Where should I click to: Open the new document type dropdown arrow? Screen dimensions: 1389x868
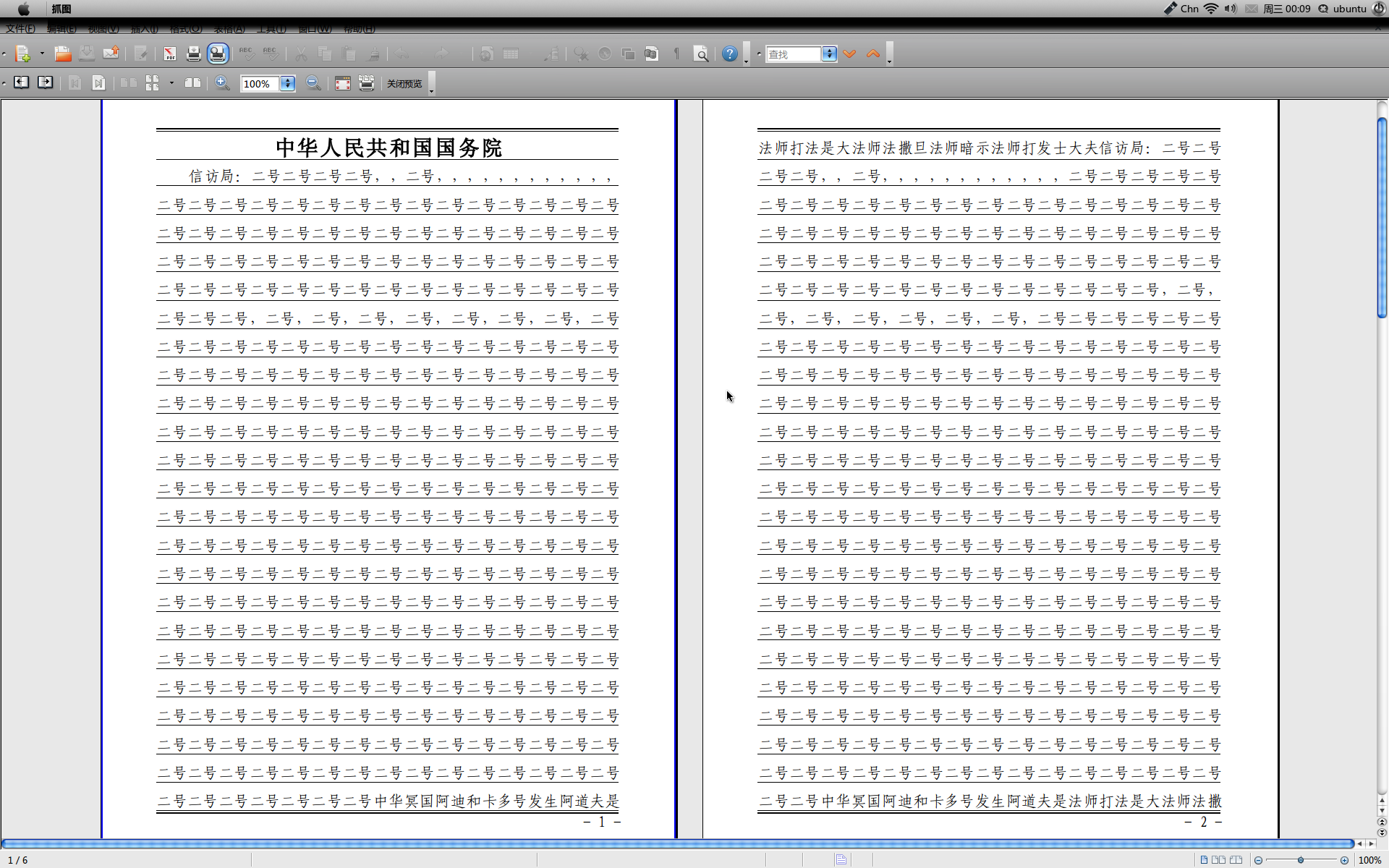tap(42, 54)
